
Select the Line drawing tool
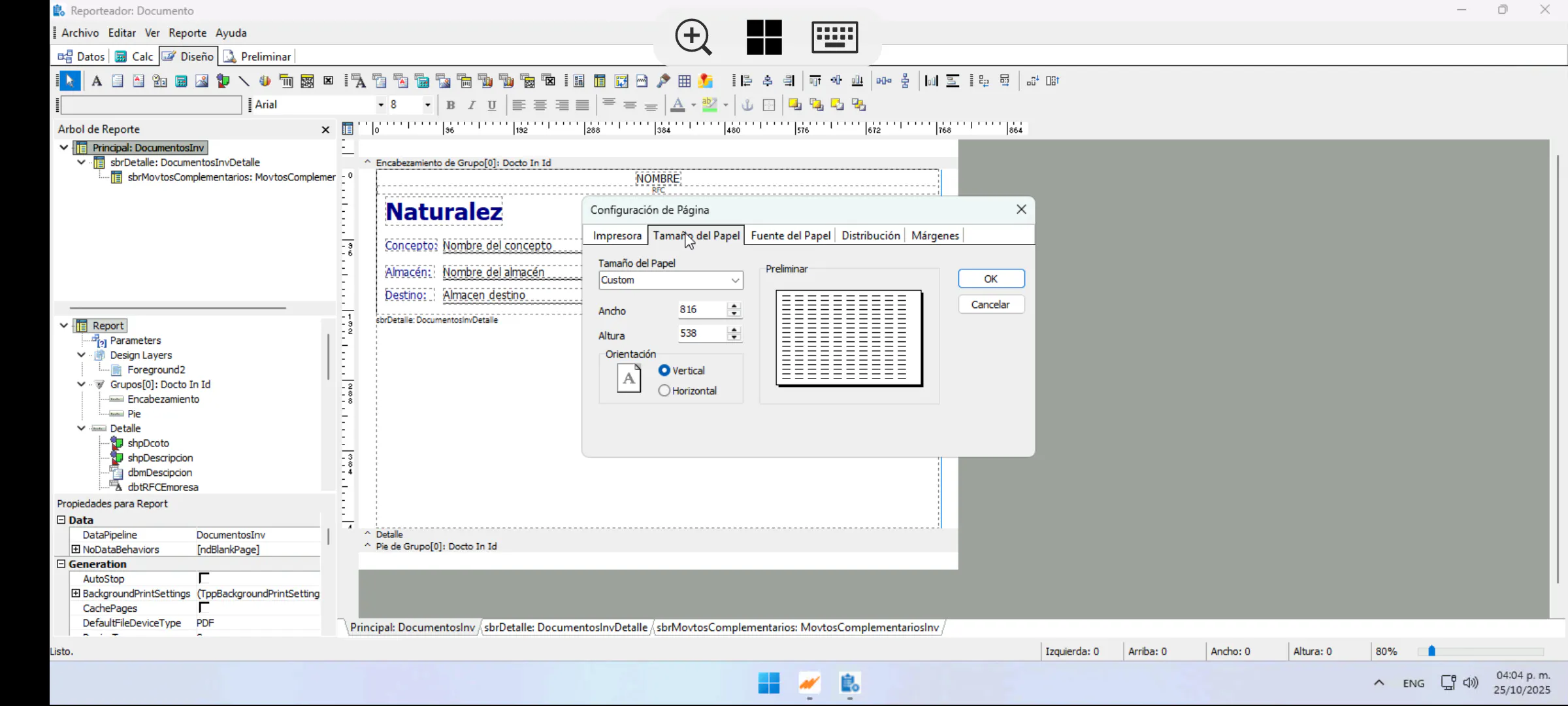coord(244,81)
